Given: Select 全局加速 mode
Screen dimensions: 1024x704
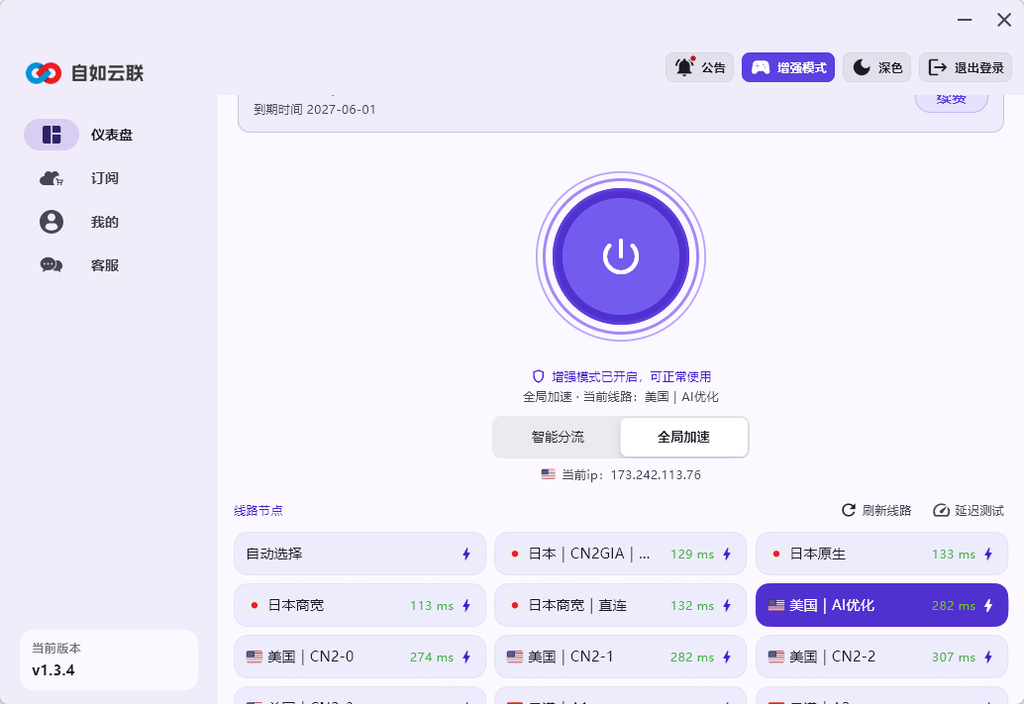Looking at the screenshot, I should pyautogui.click(x=684, y=437).
